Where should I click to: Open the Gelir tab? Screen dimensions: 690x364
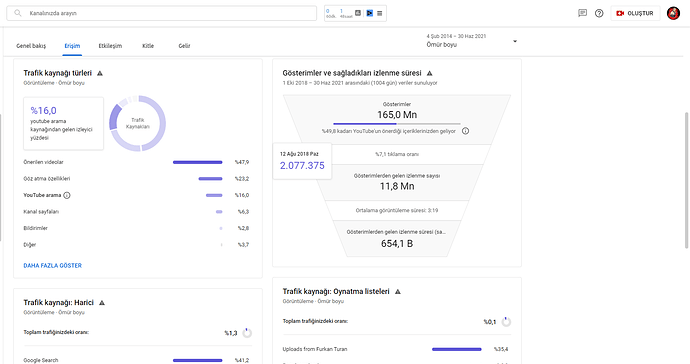[x=184, y=46]
